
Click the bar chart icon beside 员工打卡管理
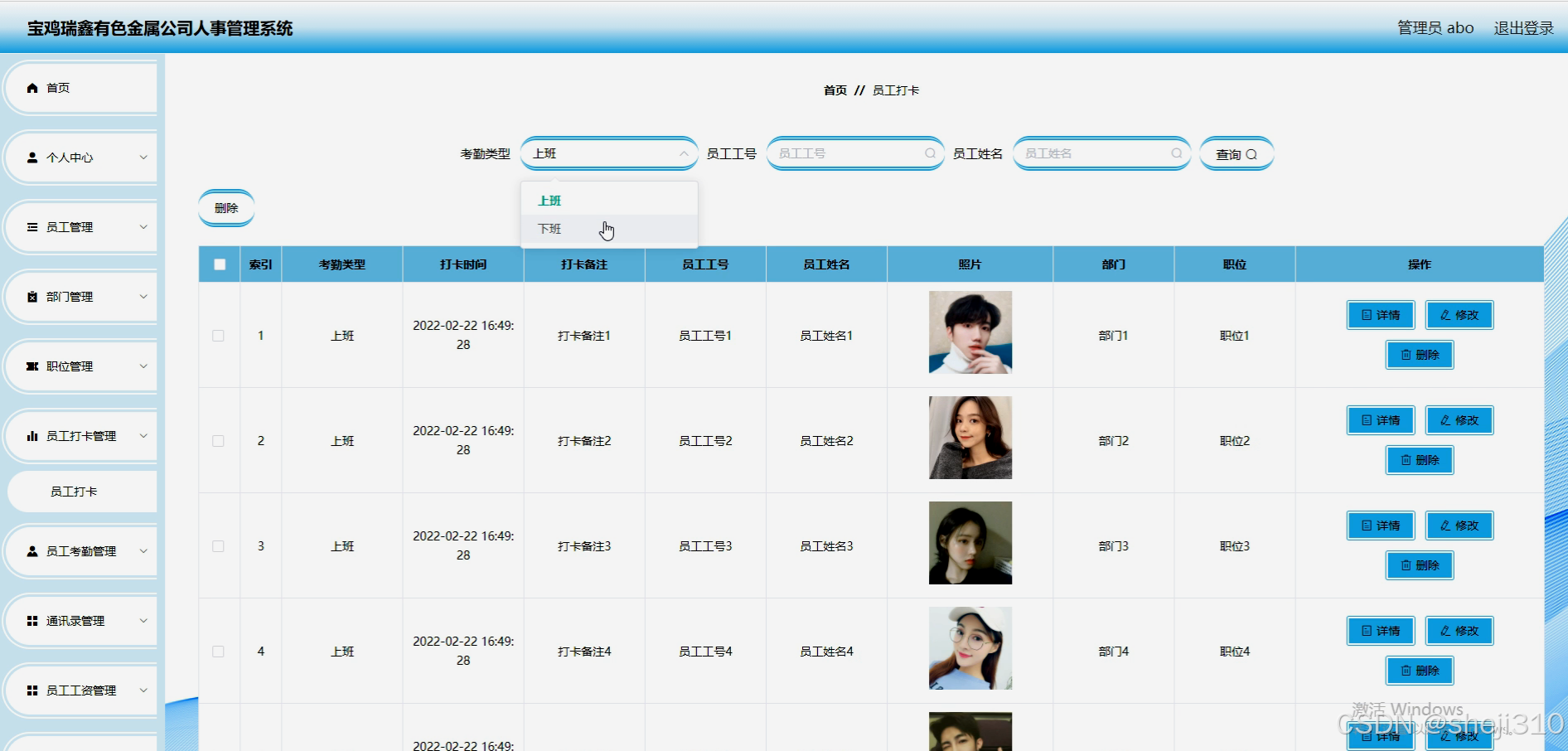pos(32,436)
